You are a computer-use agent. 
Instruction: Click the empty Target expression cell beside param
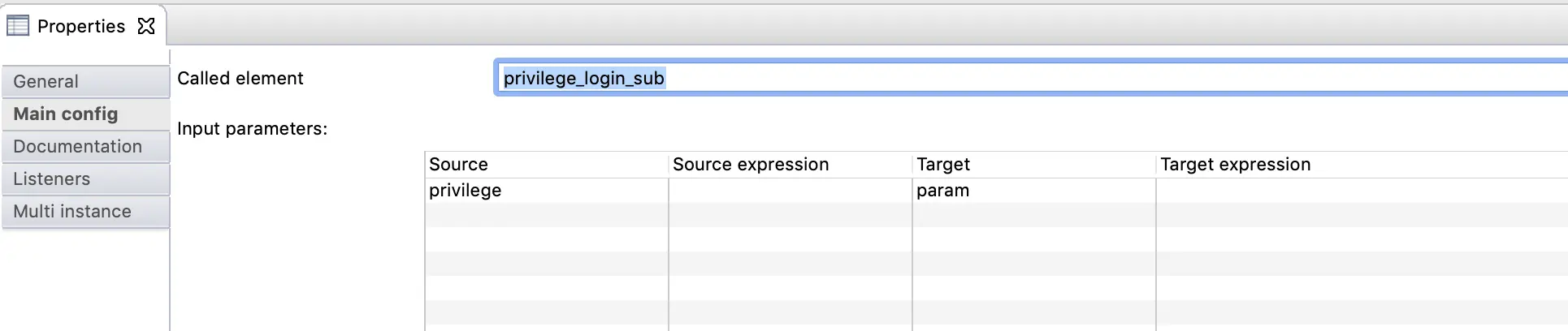point(1358,190)
